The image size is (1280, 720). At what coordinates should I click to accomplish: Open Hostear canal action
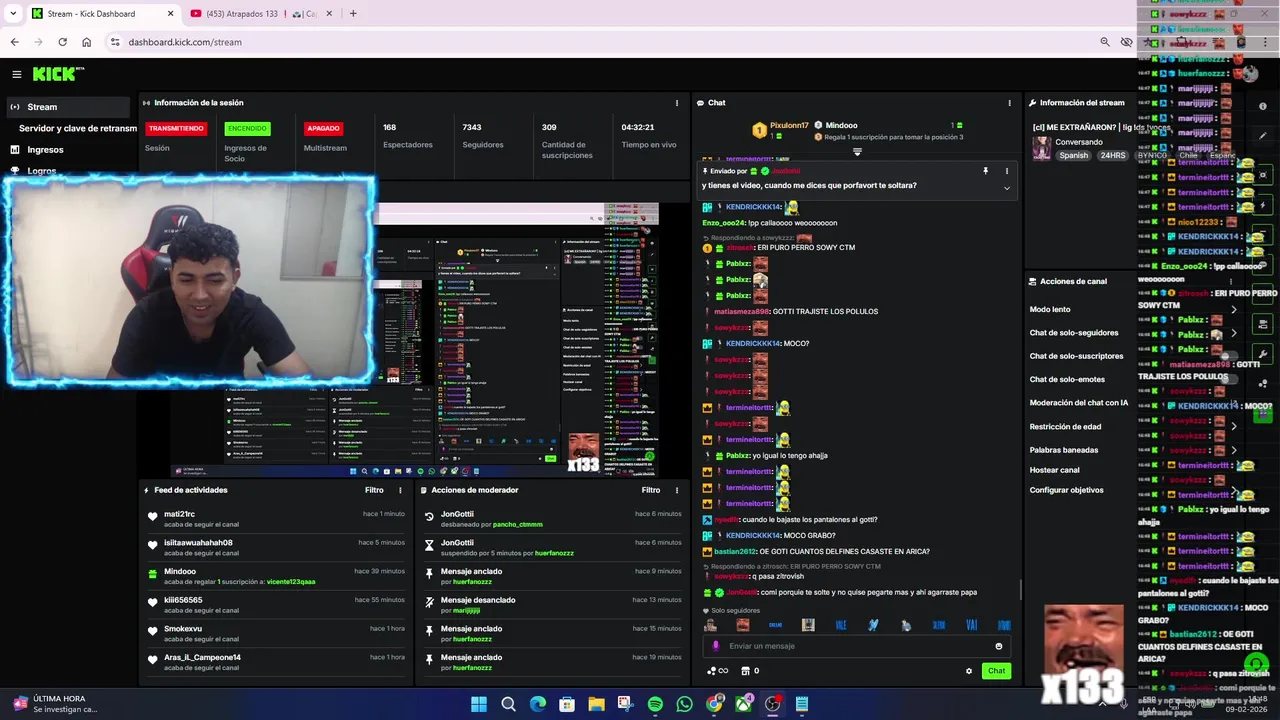coord(1054,470)
